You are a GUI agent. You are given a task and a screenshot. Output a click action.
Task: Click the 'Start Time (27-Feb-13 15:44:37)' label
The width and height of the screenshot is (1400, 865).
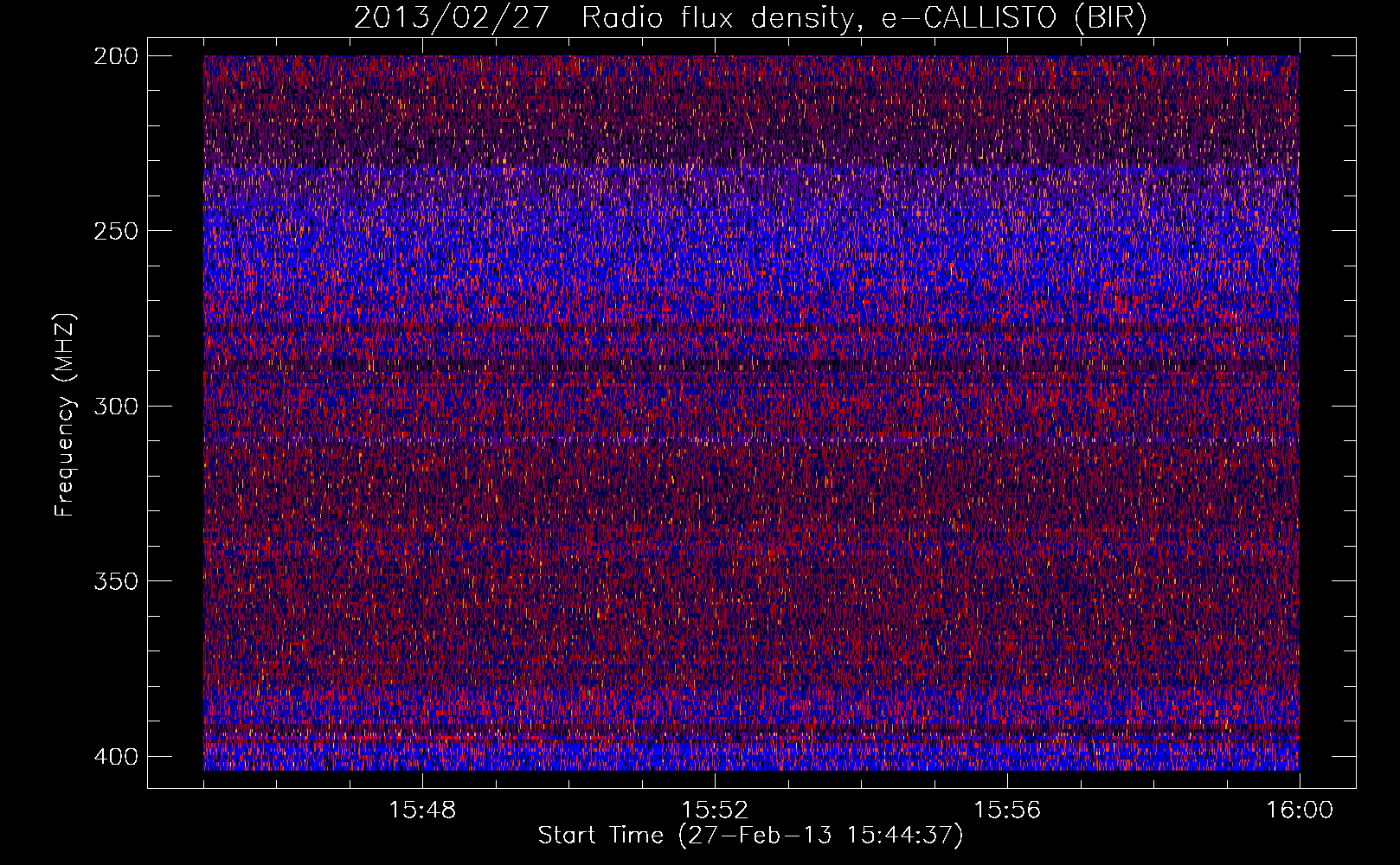click(x=751, y=836)
